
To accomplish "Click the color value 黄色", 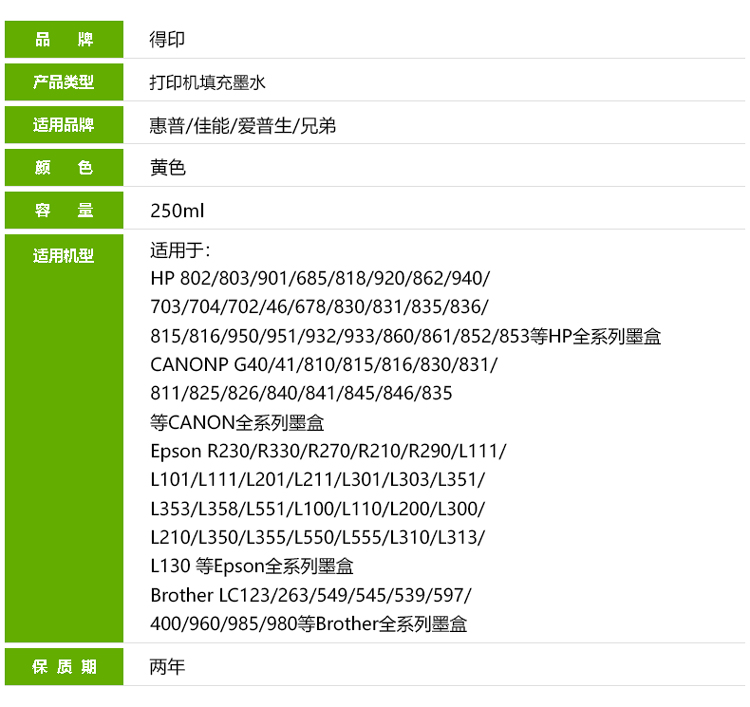I will (x=167, y=168).
